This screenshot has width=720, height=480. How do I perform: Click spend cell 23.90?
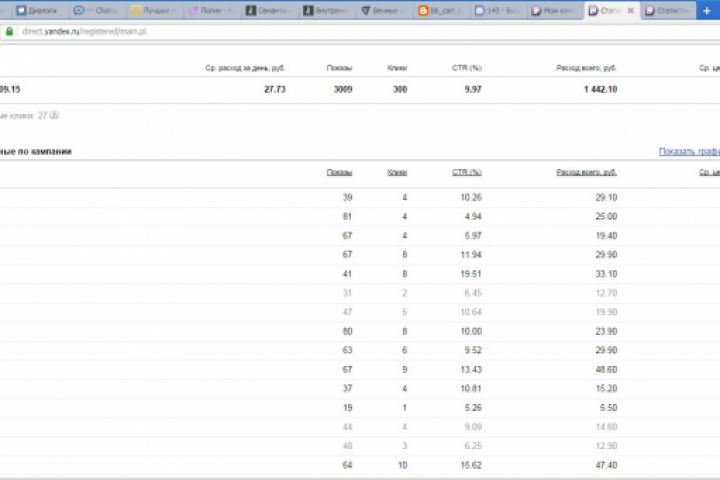606,331
